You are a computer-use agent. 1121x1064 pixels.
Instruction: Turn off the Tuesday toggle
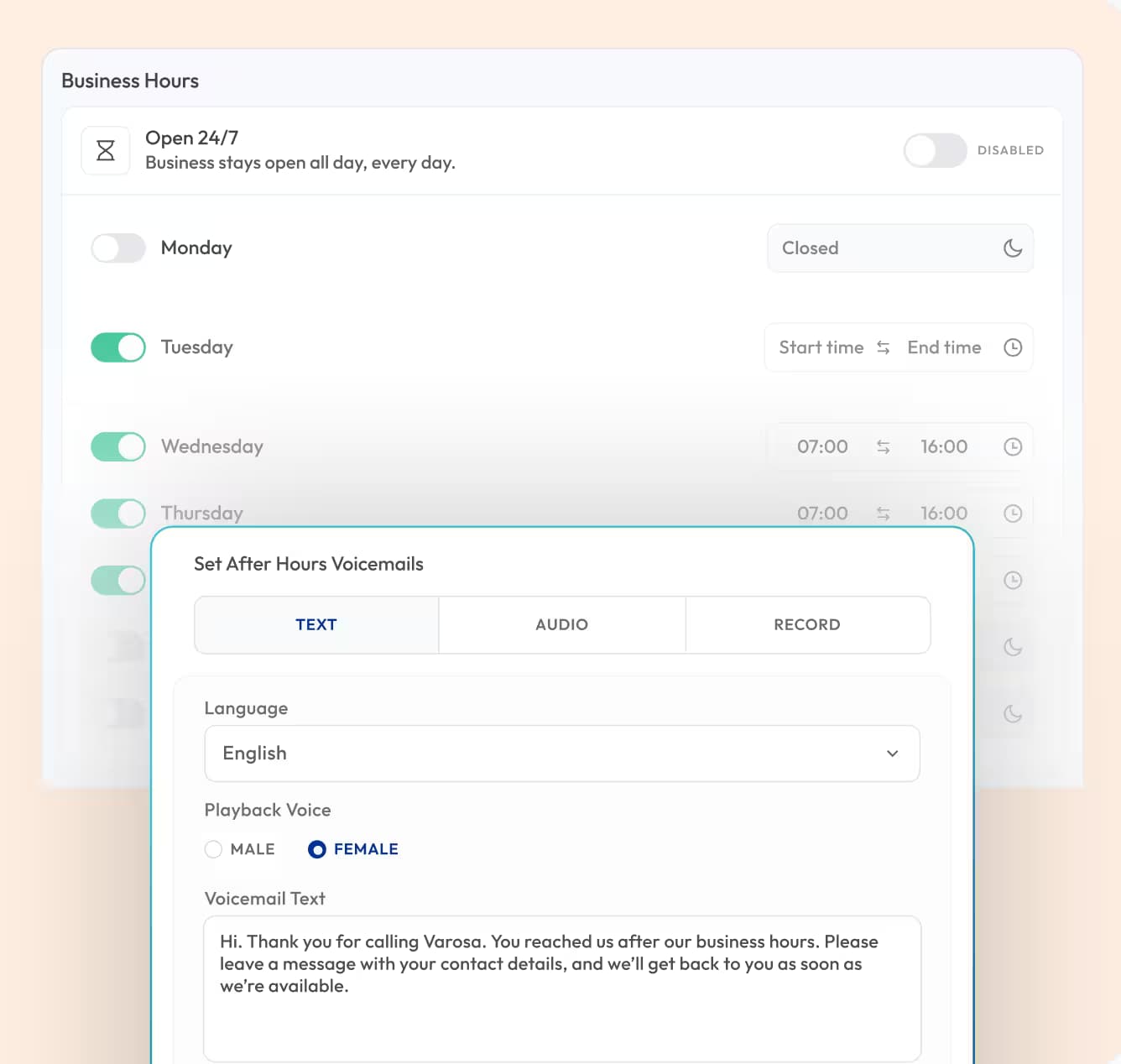(x=118, y=347)
